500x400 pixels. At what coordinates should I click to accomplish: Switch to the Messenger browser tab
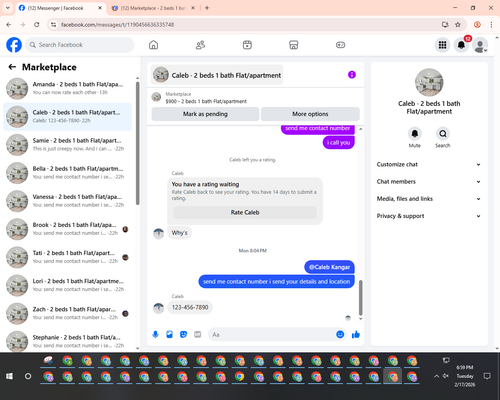pos(60,8)
